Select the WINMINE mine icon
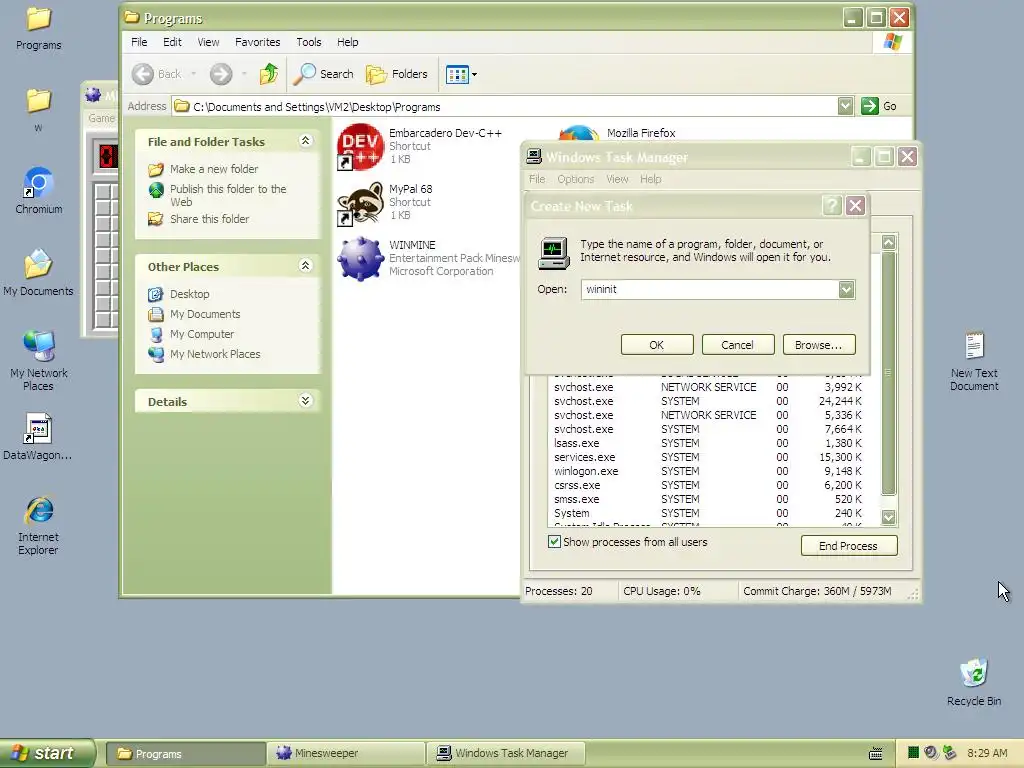This screenshot has height=768, width=1024. [360, 259]
